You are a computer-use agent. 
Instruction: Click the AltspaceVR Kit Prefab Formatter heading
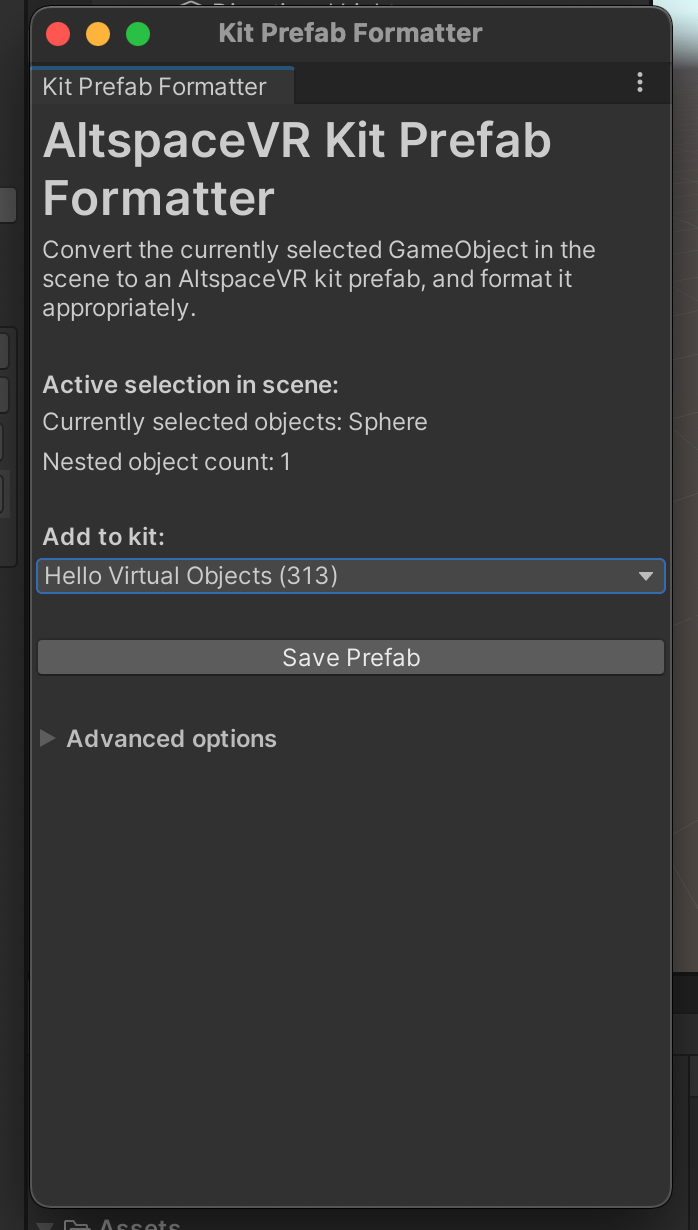click(297, 169)
